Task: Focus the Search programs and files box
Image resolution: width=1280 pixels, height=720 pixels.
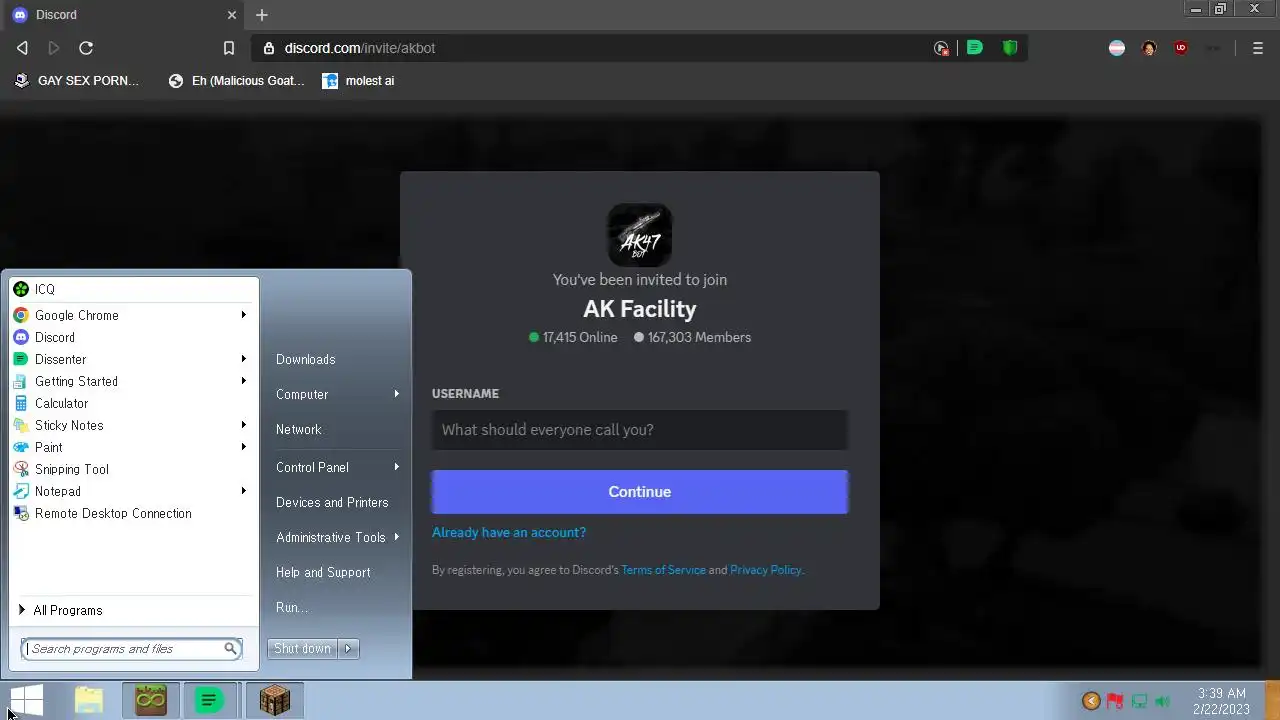Action: (132, 649)
